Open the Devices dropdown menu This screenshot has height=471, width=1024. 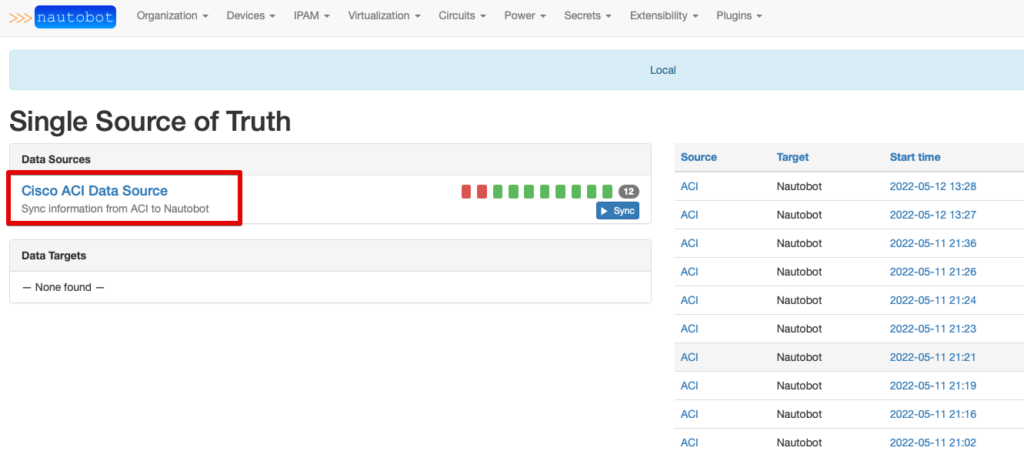pyautogui.click(x=251, y=16)
